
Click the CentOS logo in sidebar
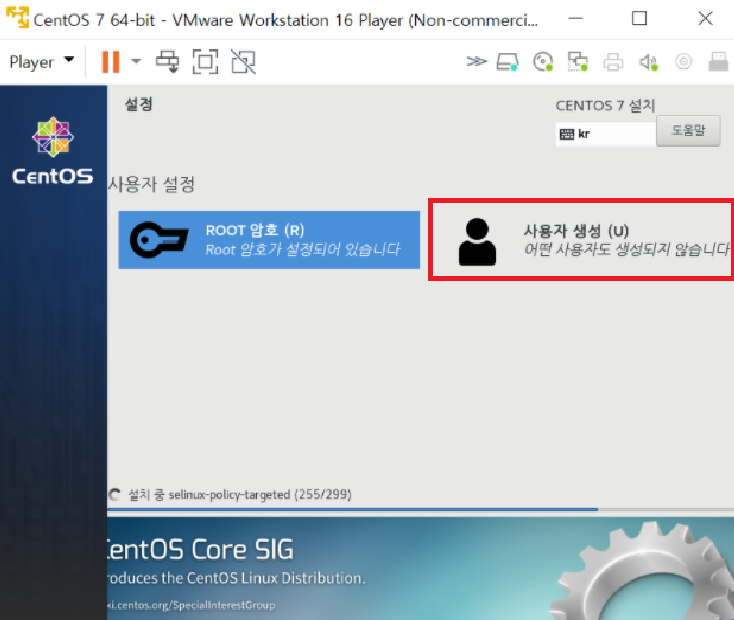tap(53, 151)
